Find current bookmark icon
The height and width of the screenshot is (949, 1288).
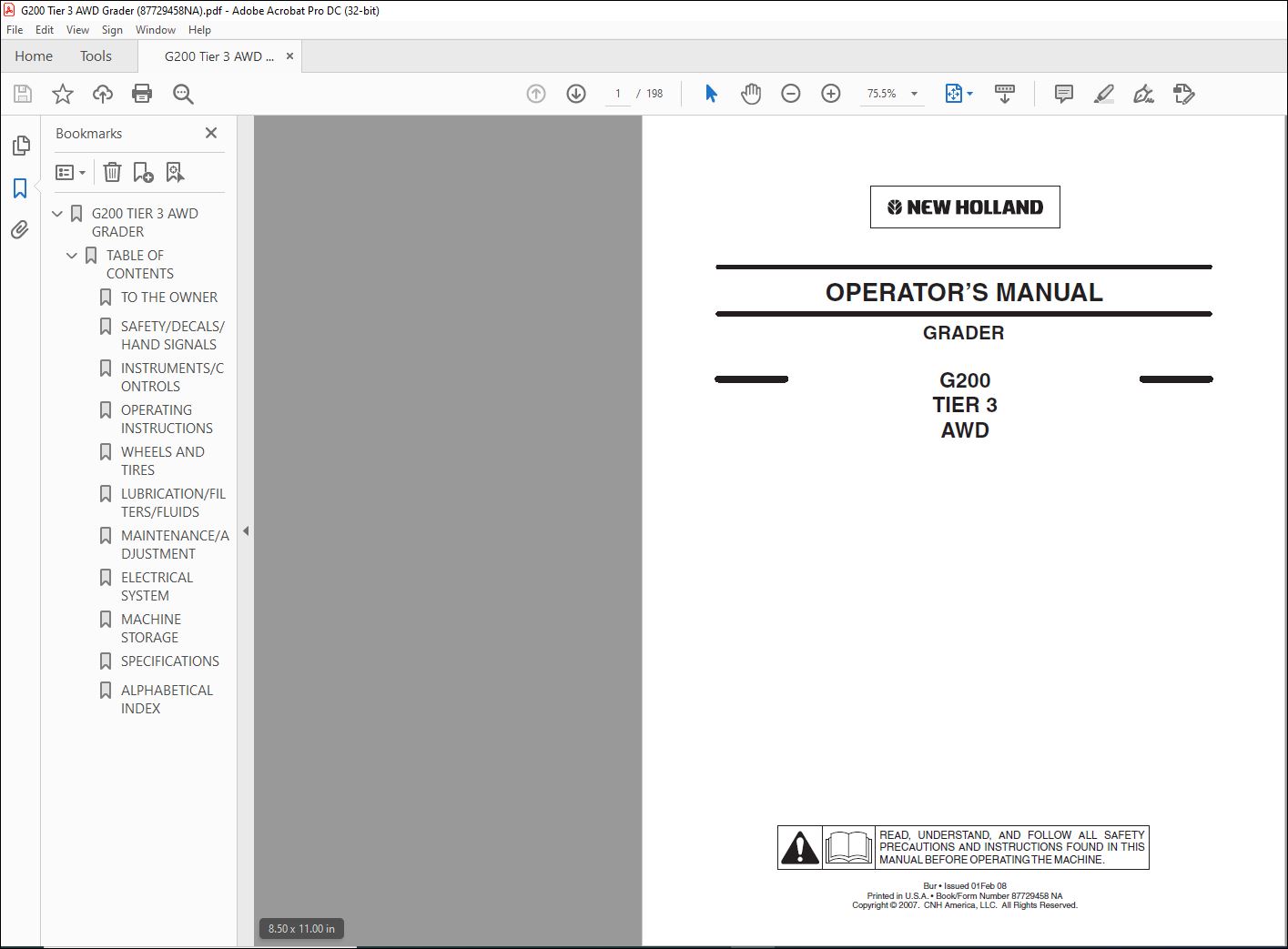tap(175, 172)
